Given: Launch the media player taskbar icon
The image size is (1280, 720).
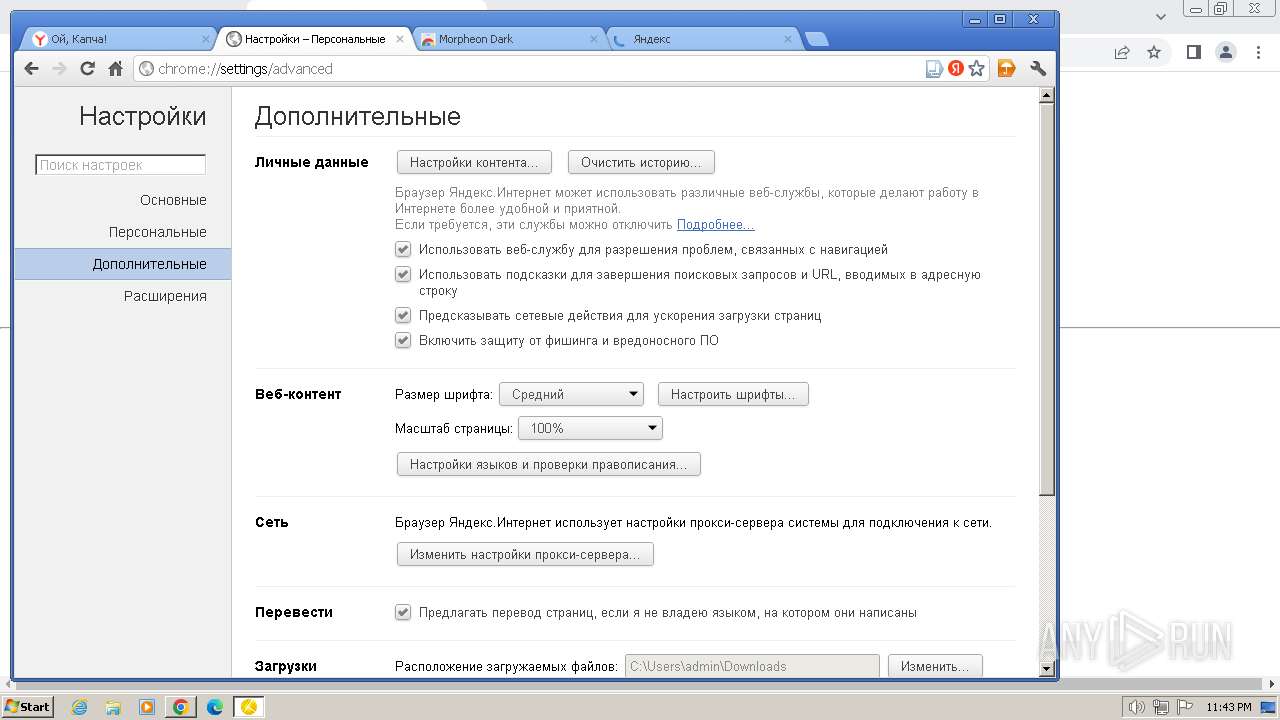Looking at the screenshot, I should tap(147, 707).
